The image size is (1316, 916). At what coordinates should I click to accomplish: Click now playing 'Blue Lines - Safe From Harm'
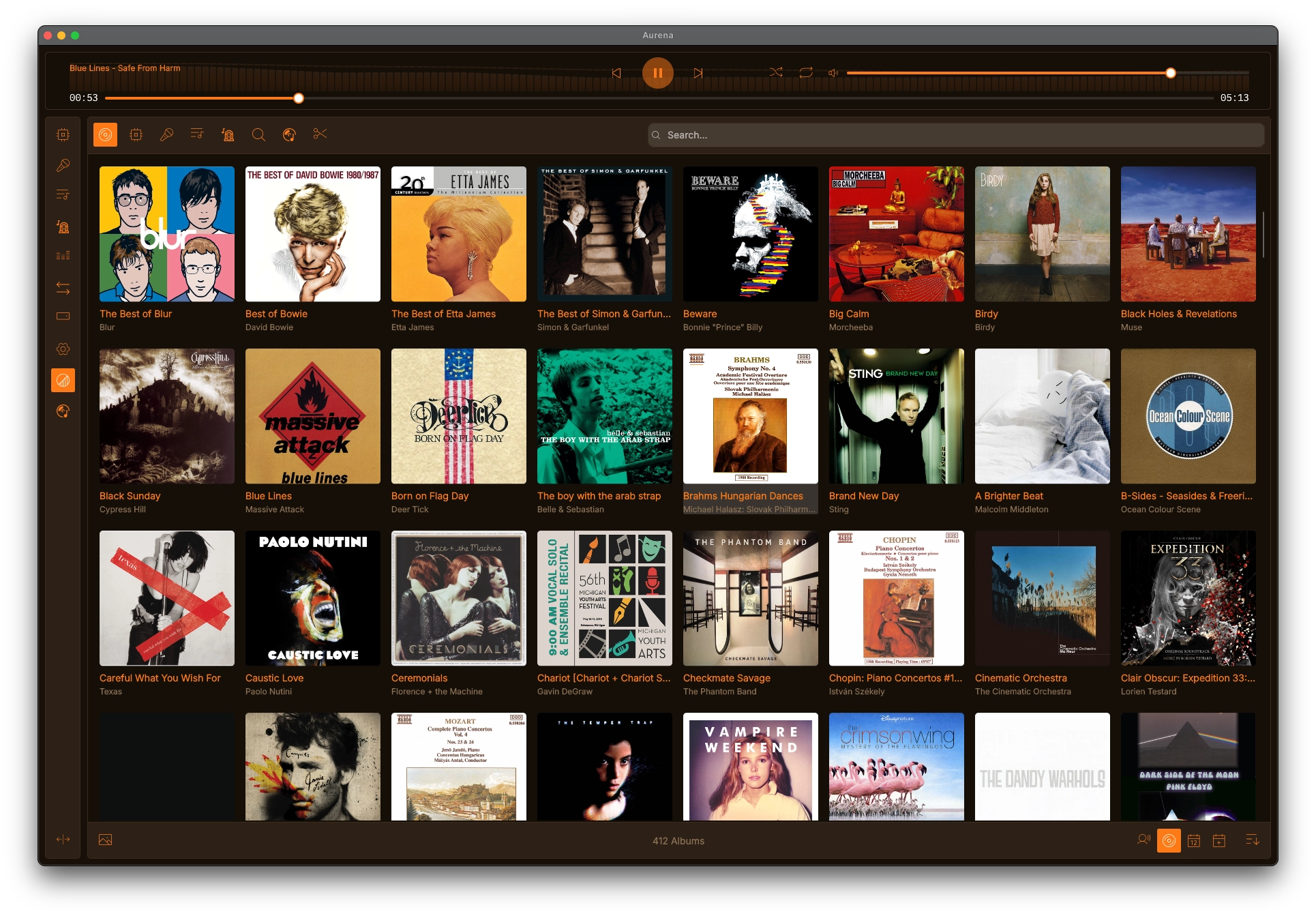coord(125,68)
